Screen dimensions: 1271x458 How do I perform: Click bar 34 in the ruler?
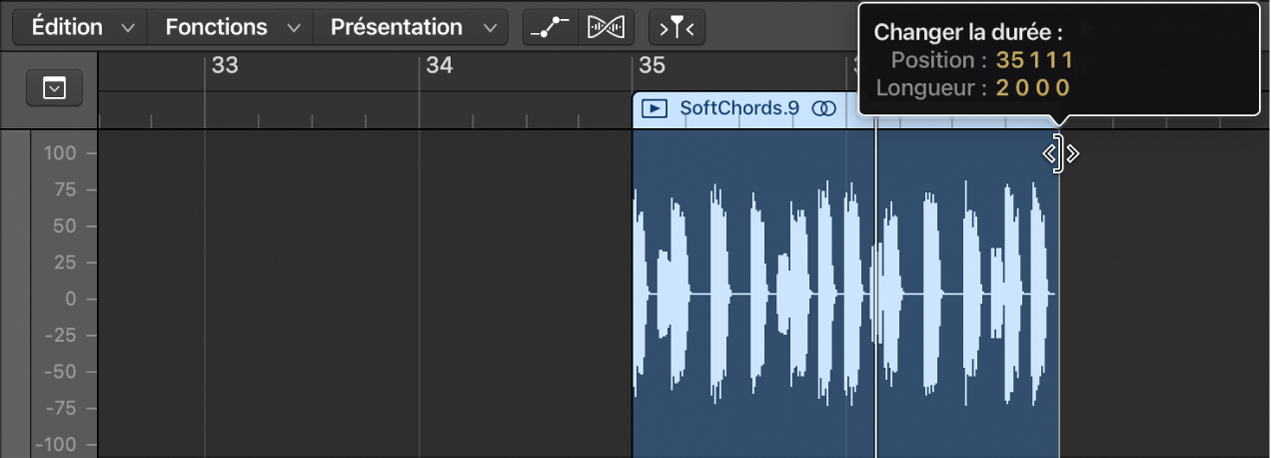tap(439, 66)
